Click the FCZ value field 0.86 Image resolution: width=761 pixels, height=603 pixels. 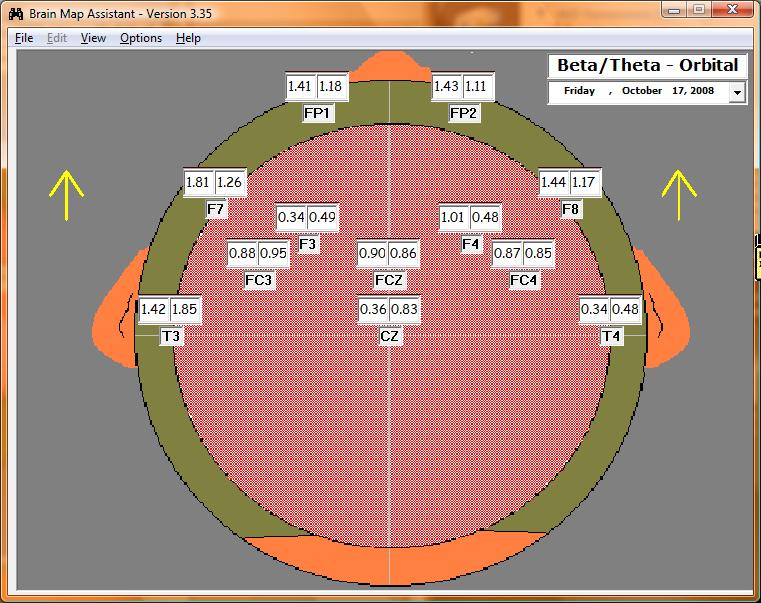403,253
